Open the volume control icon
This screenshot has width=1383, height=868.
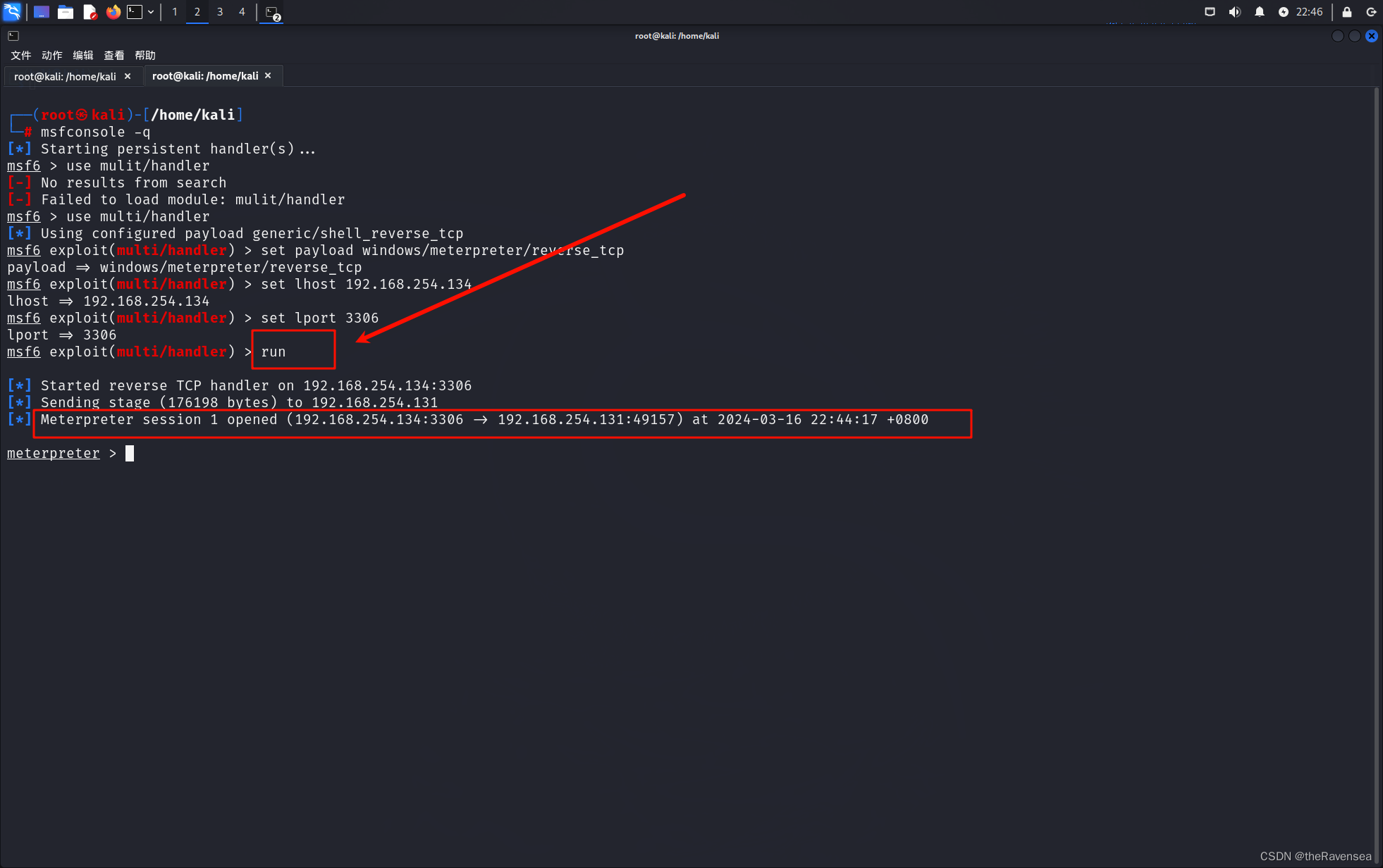pos(1235,12)
